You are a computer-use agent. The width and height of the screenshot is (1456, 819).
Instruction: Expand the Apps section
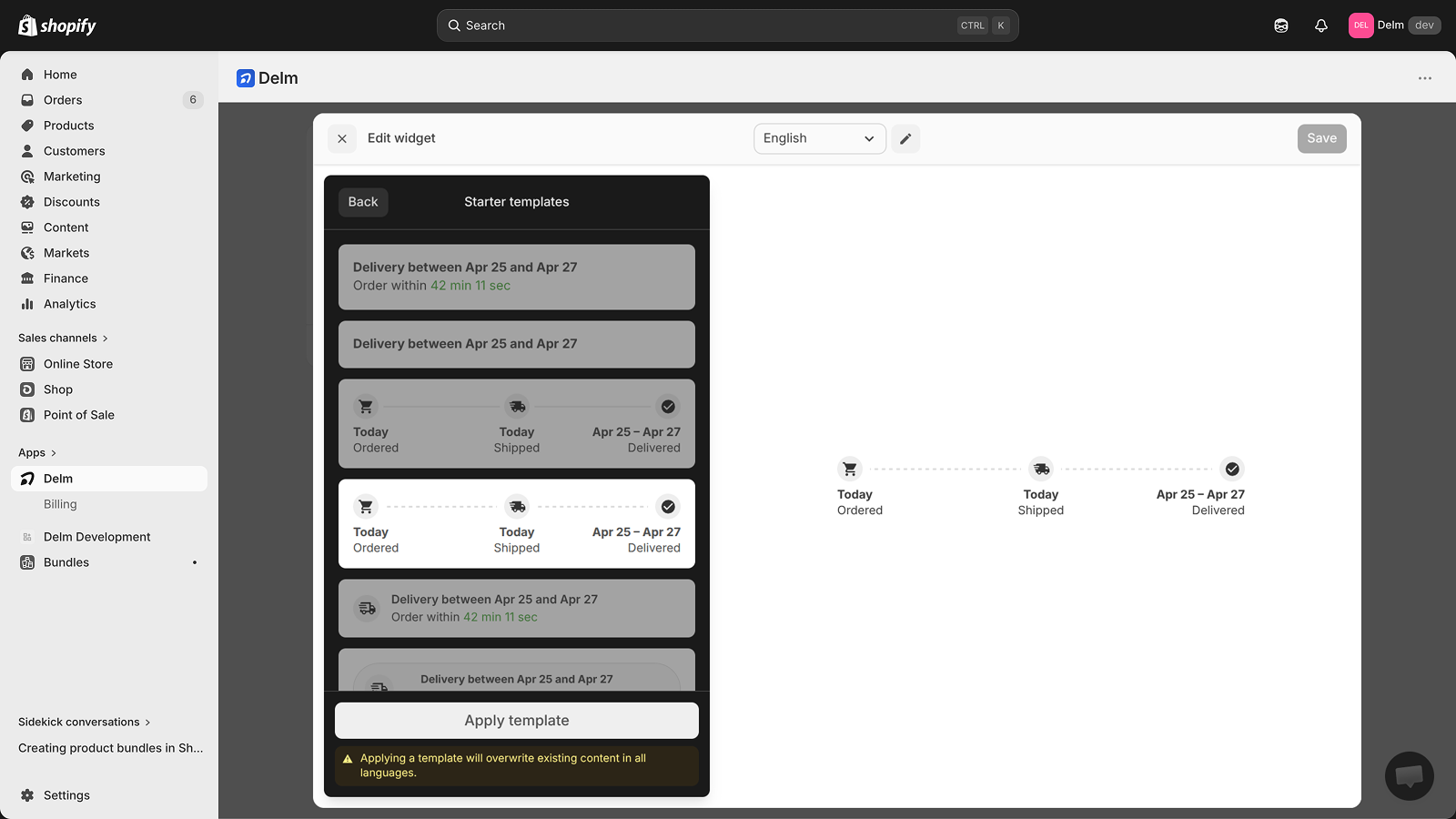tap(36, 452)
